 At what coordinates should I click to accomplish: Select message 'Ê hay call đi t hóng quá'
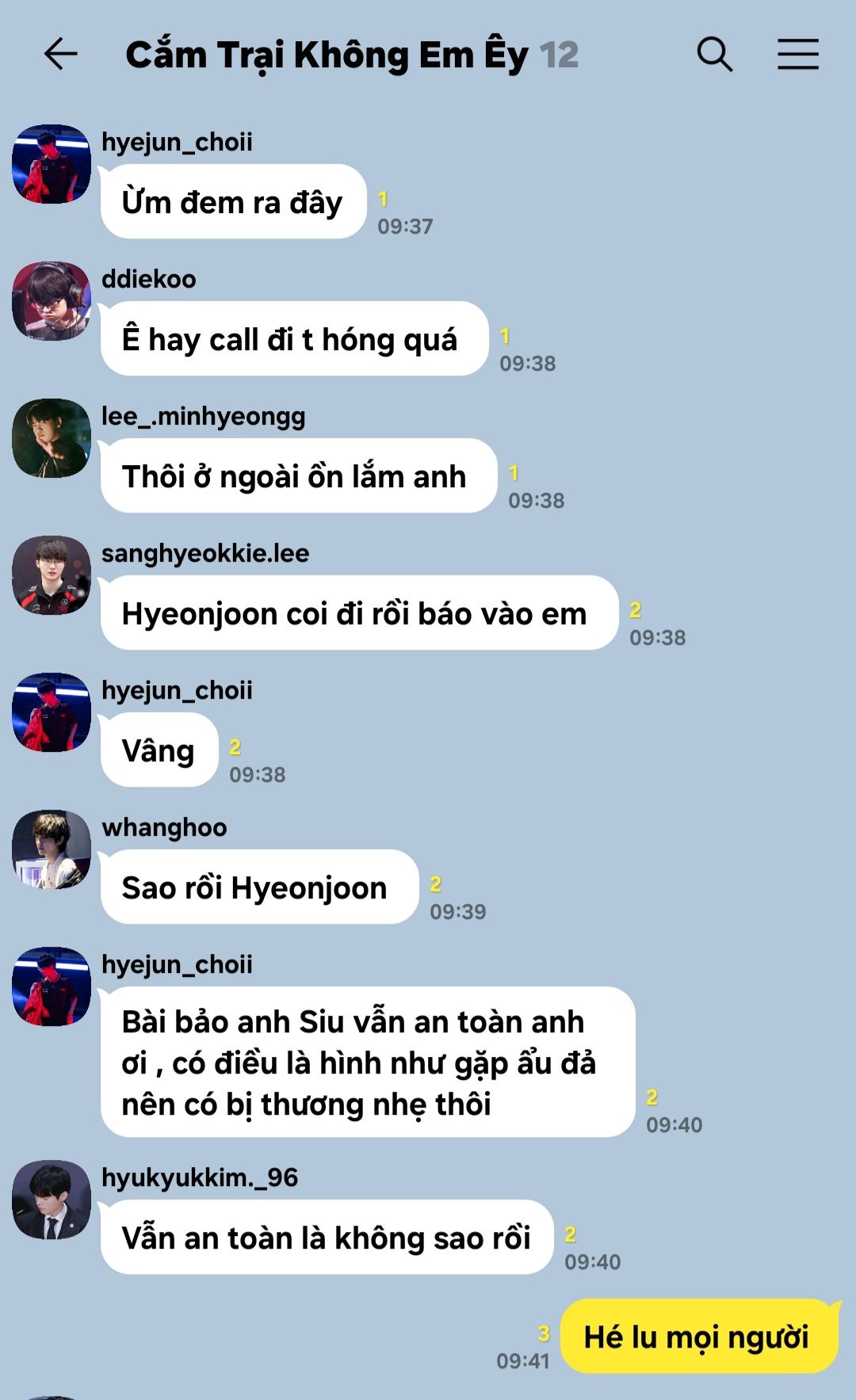[x=294, y=338]
